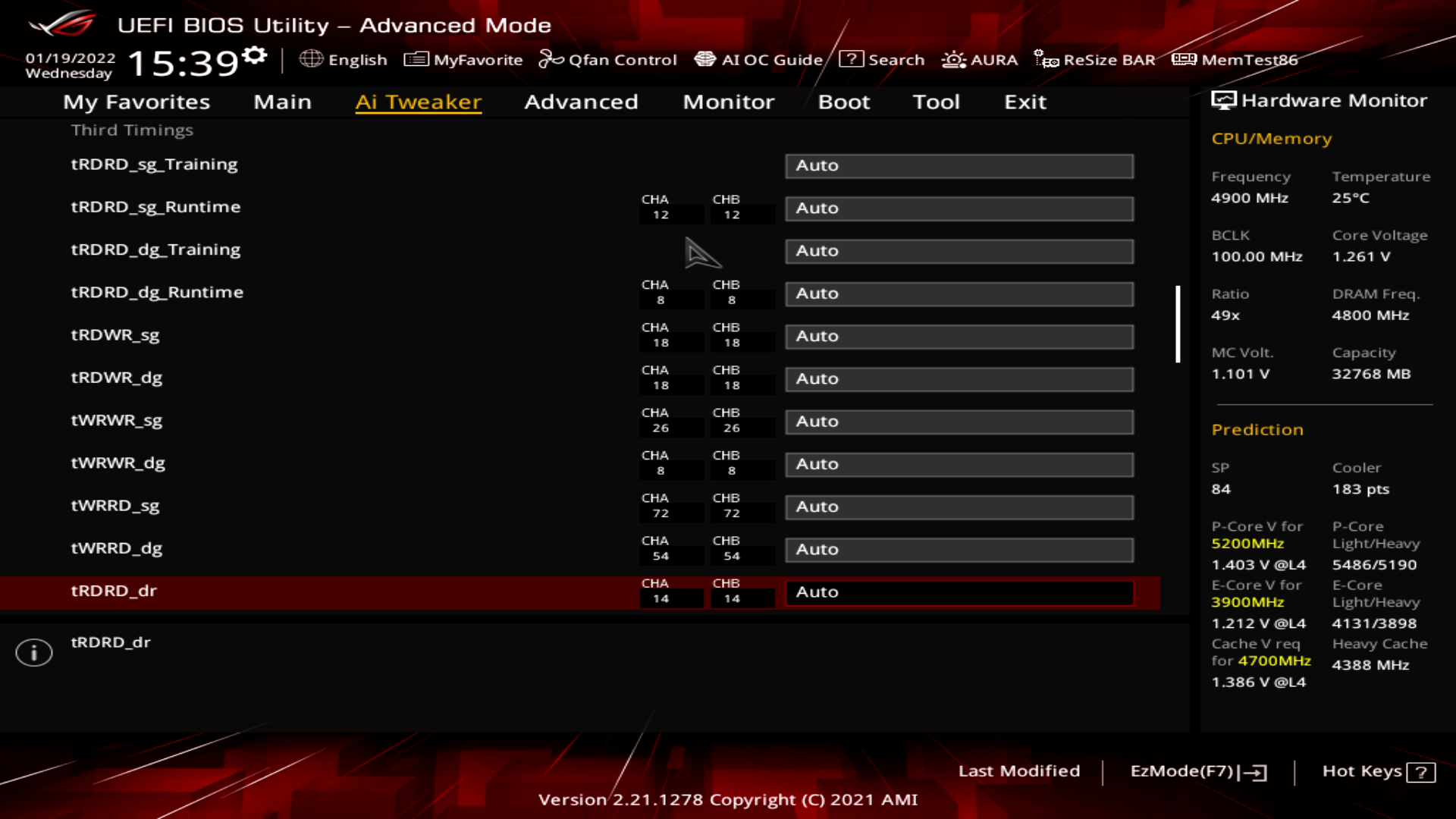Image resolution: width=1456 pixels, height=819 pixels.
Task: Toggle tWRWR_dg Auto setting
Action: click(x=959, y=463)
